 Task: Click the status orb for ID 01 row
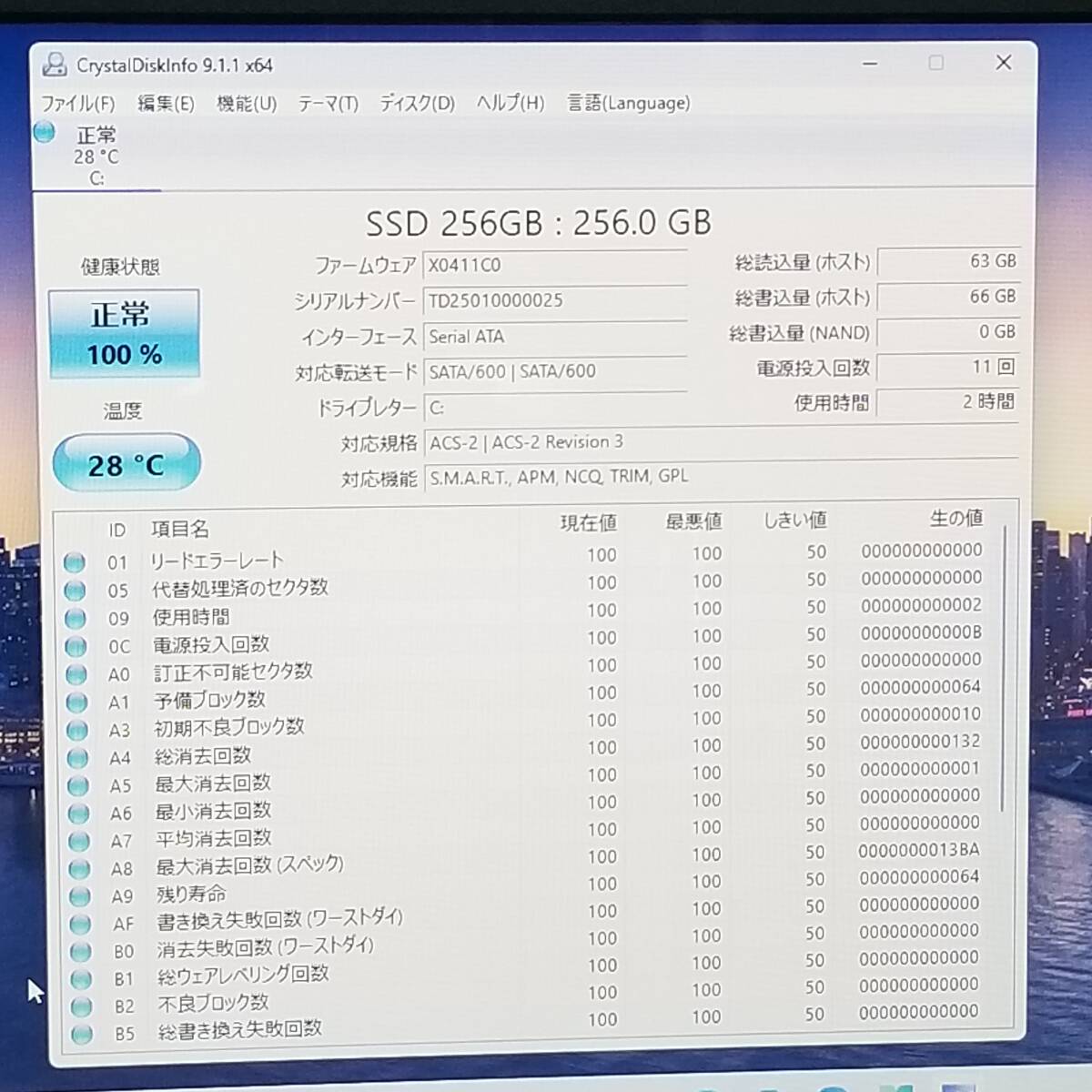click(75, 562)
